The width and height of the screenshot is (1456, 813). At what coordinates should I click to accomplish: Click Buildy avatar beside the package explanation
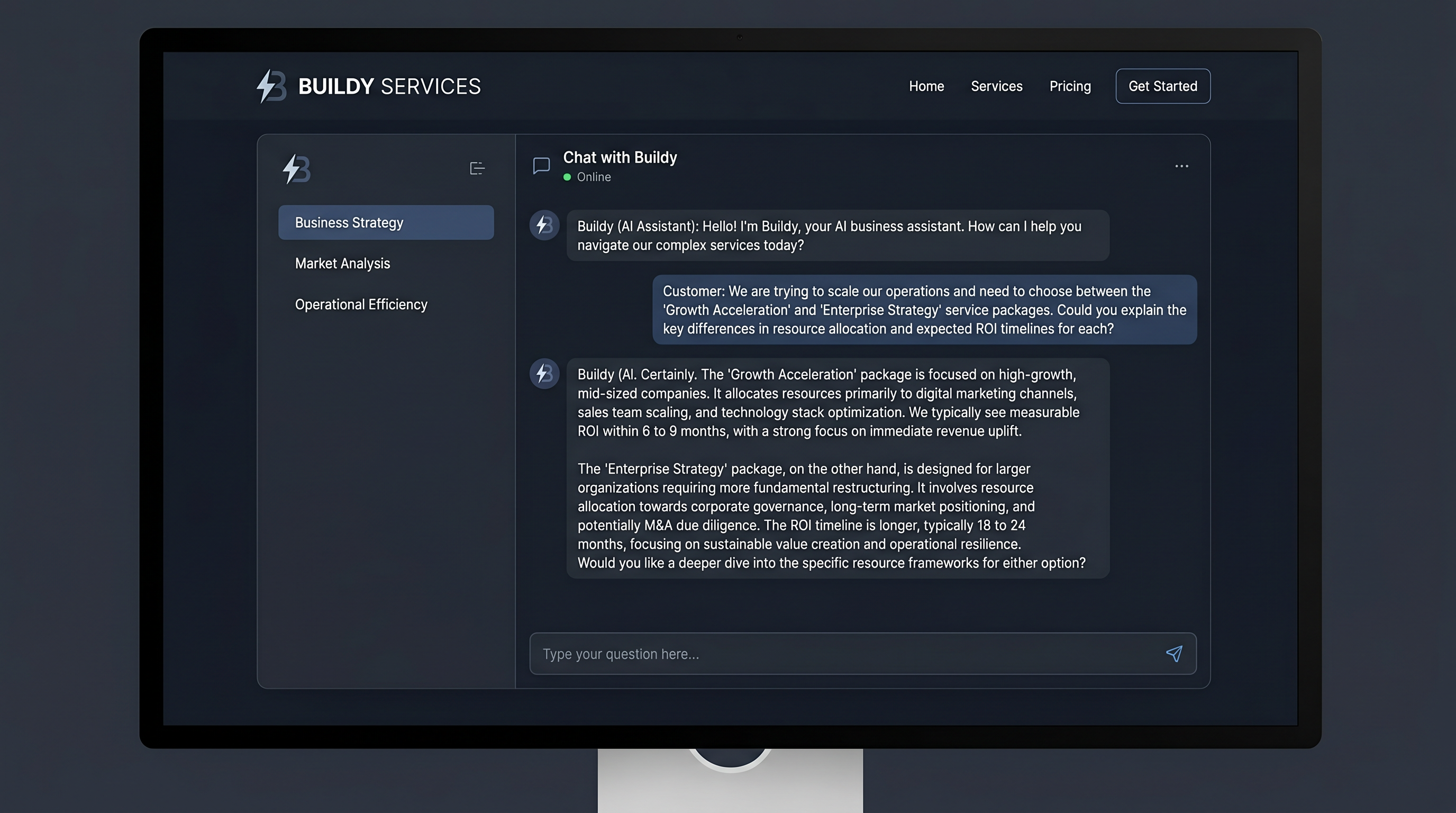click(x=544, y=373)
